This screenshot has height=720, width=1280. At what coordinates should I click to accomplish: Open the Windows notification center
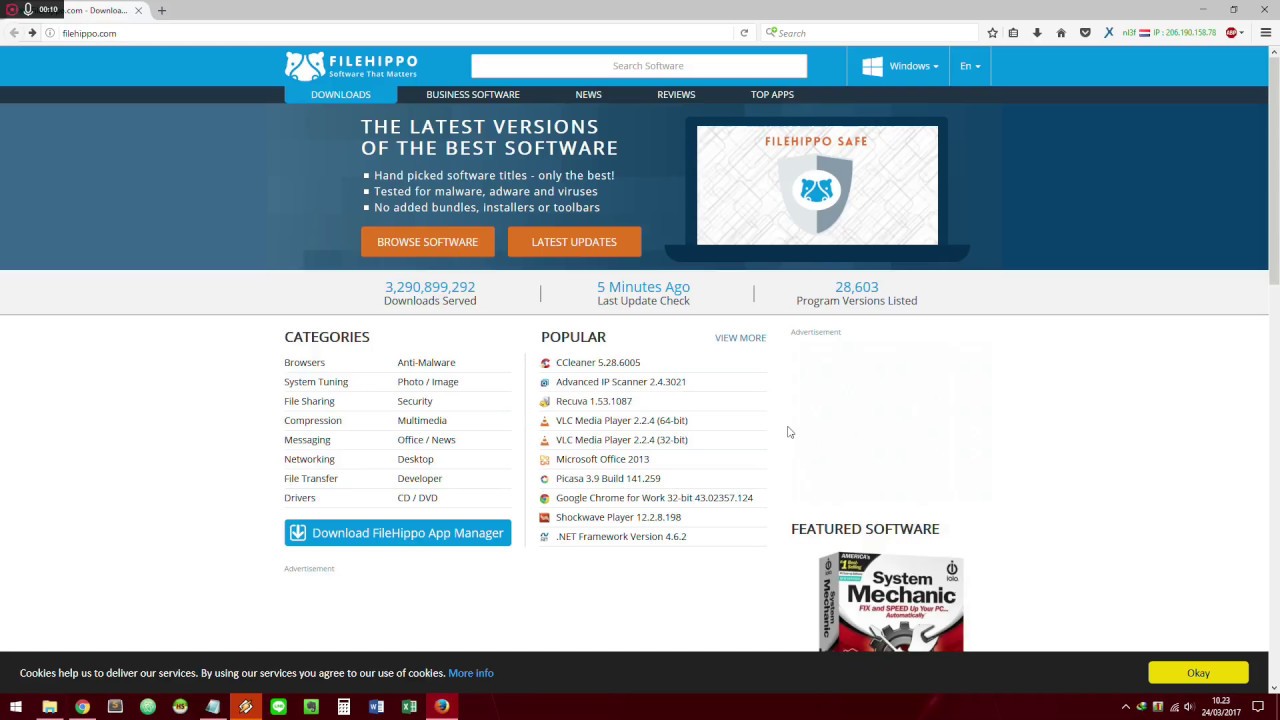click(x=1258, y=707)
